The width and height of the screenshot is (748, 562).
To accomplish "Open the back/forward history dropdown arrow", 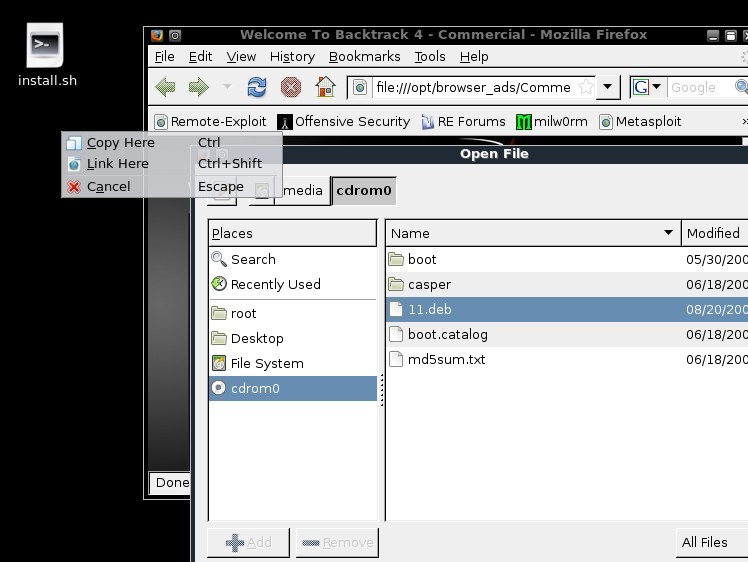I will [x=227, y=87].
